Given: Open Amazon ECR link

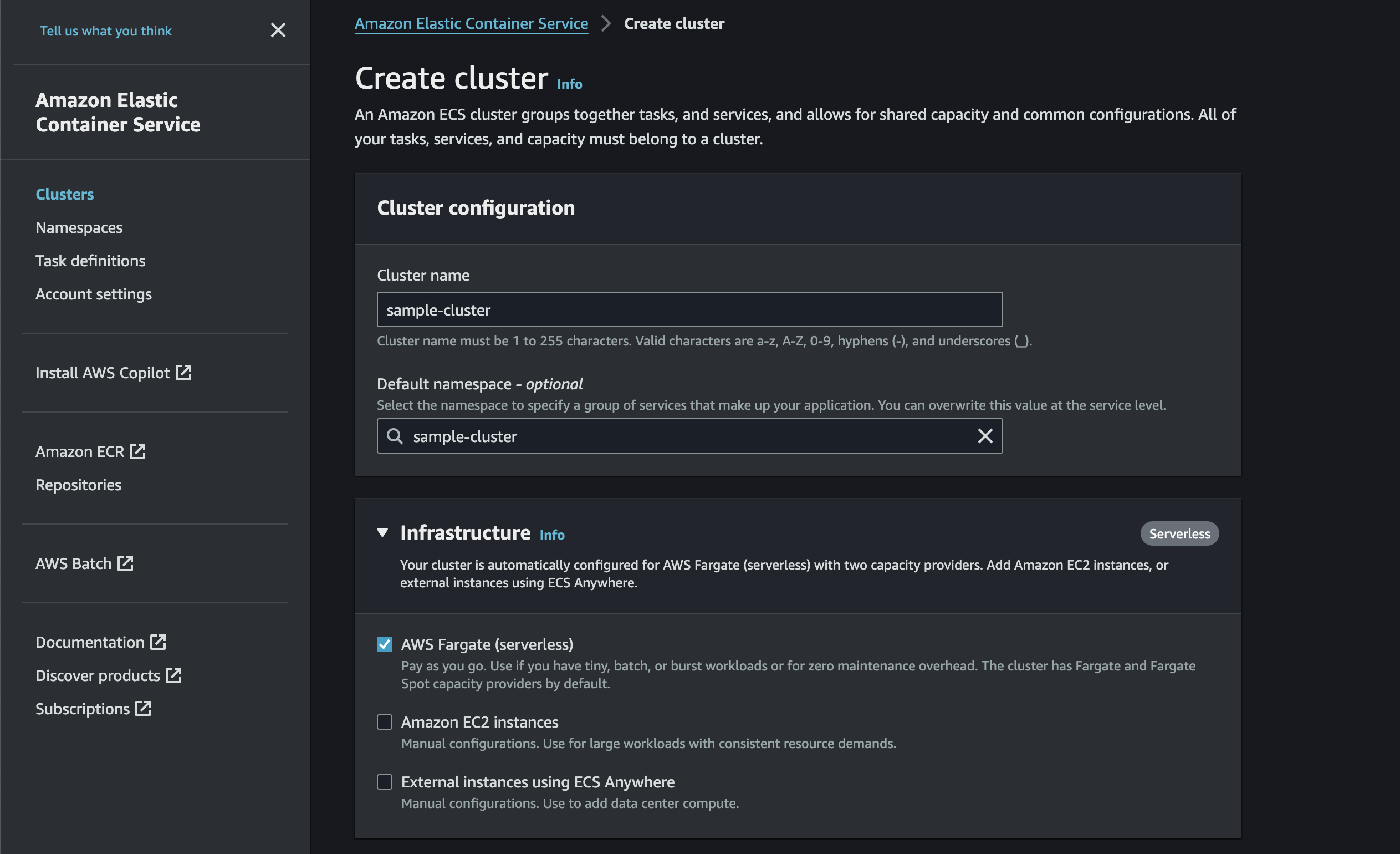Looking at the screenshot, I should click(90, 451).
